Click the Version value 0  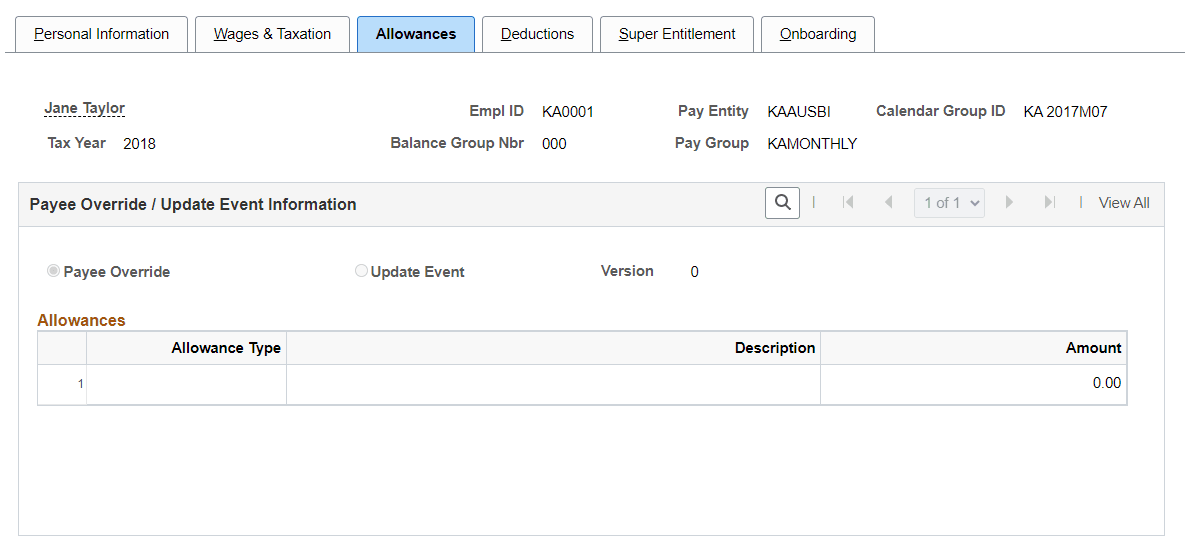click(x=695, y=272)
